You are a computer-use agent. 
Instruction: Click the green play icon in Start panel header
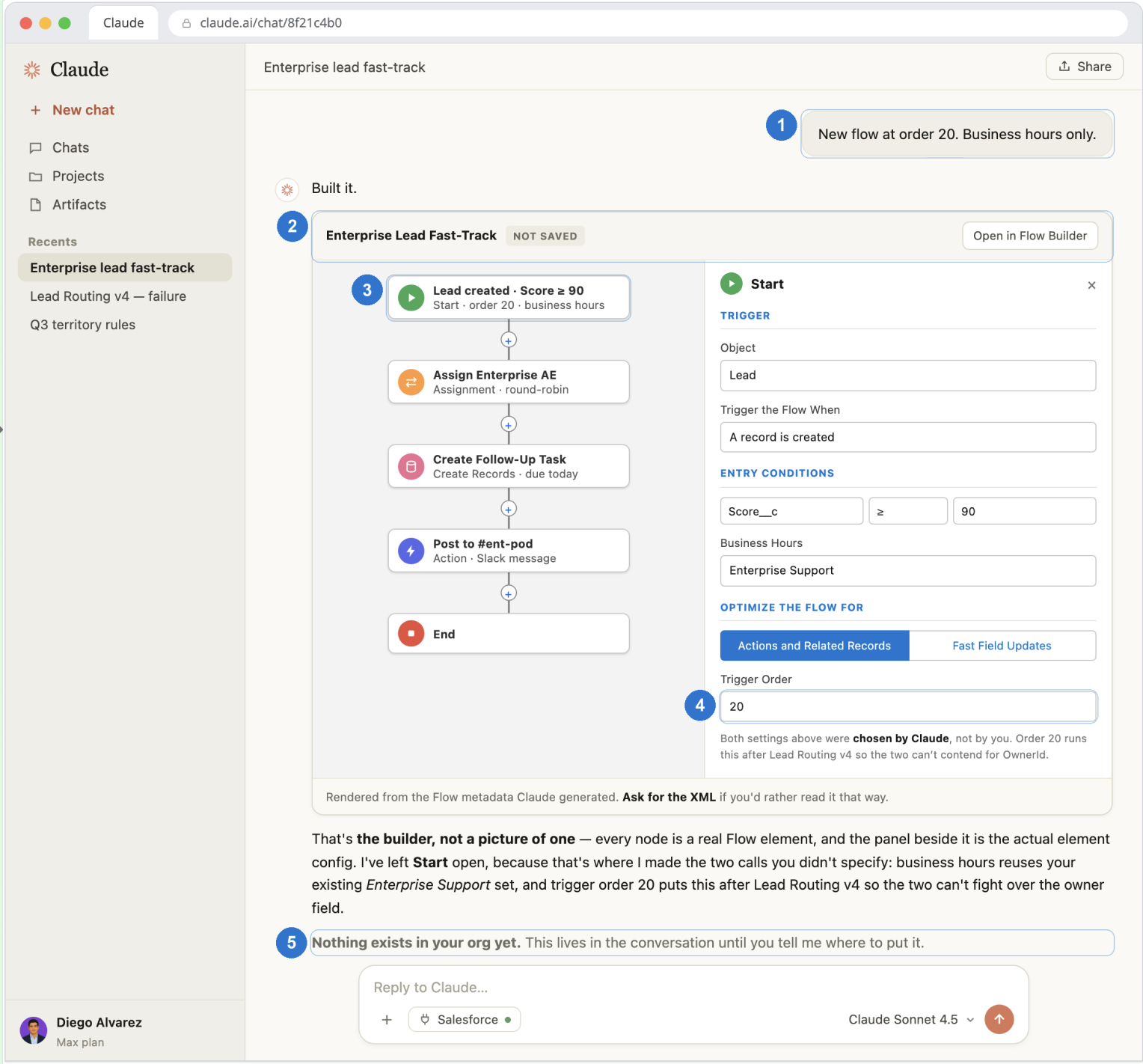click(x=731, y=284)
